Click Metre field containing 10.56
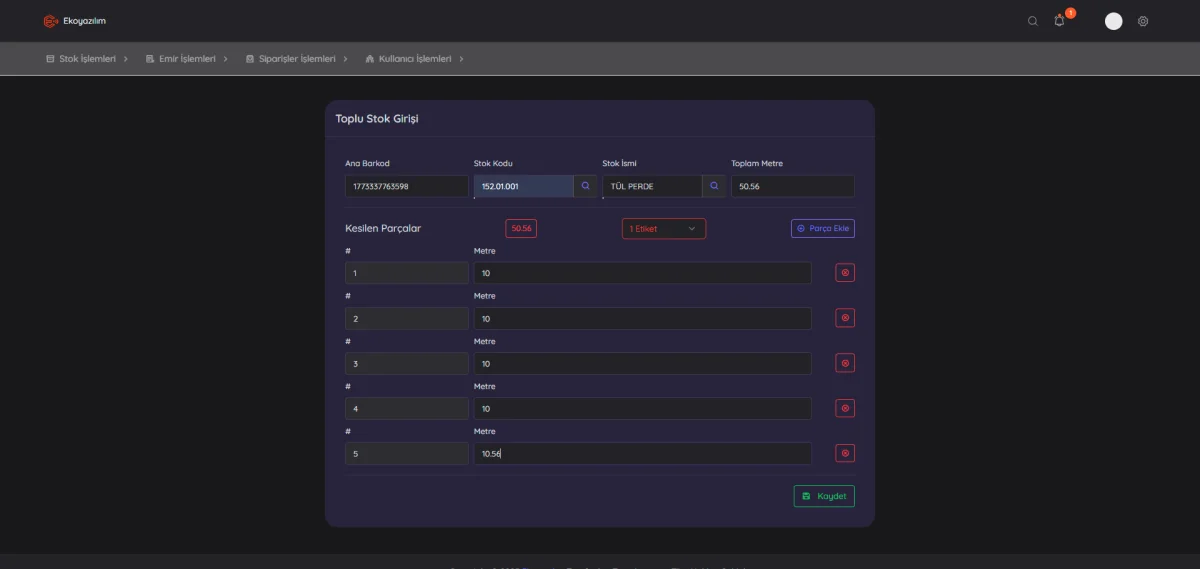Screen dimensions: 1200x569 click(643, 454)
